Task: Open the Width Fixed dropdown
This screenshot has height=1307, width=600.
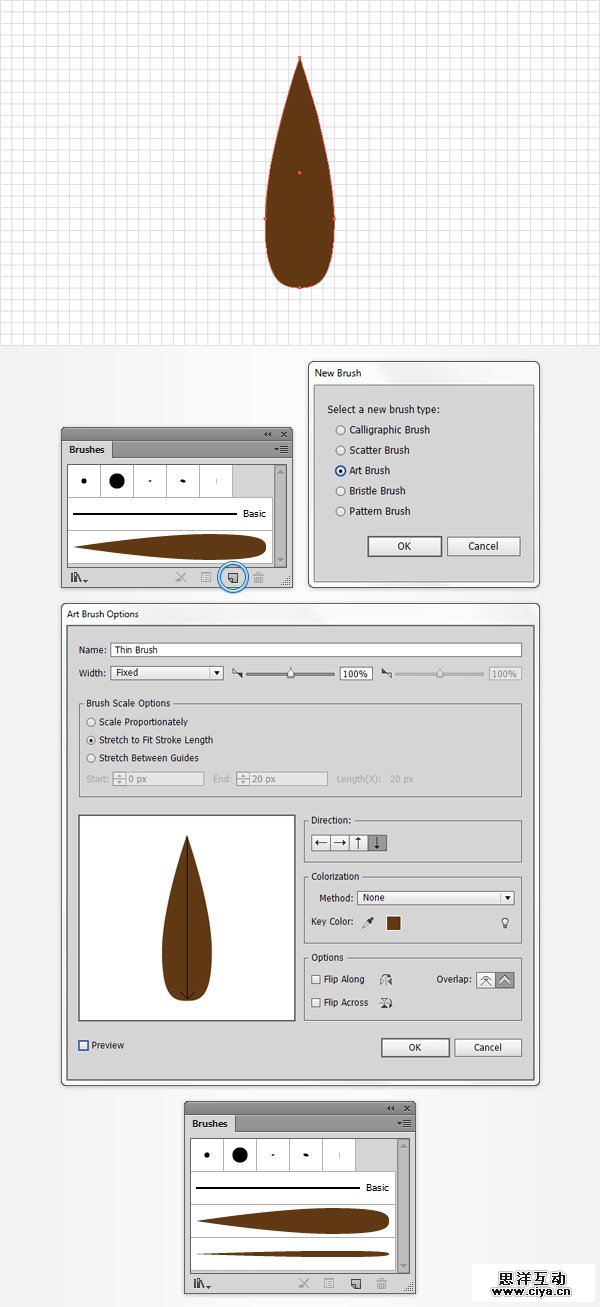Action: pyautogui.click(x=167, y=673)
